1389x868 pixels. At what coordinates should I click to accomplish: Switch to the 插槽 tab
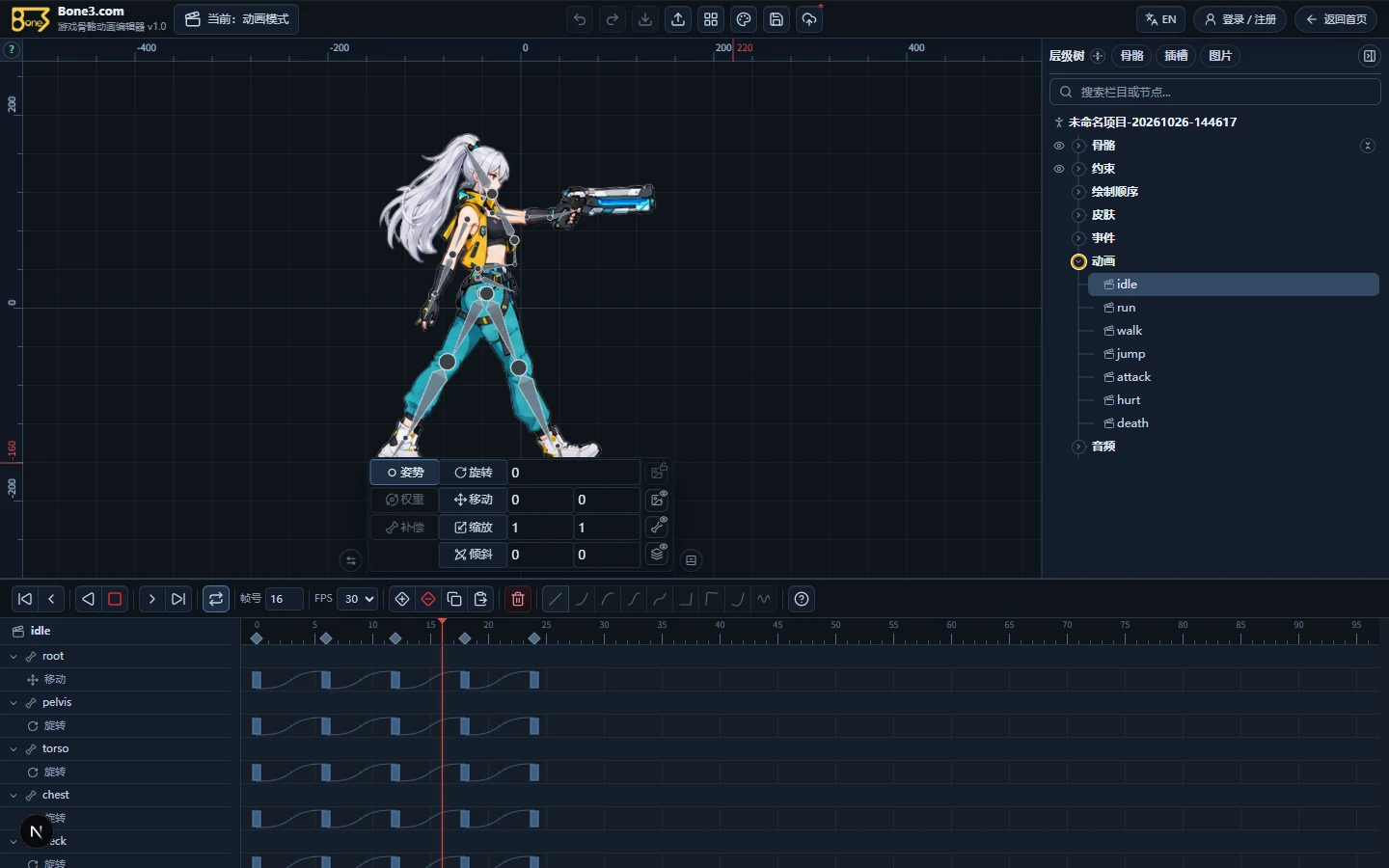click(1176, 56)
